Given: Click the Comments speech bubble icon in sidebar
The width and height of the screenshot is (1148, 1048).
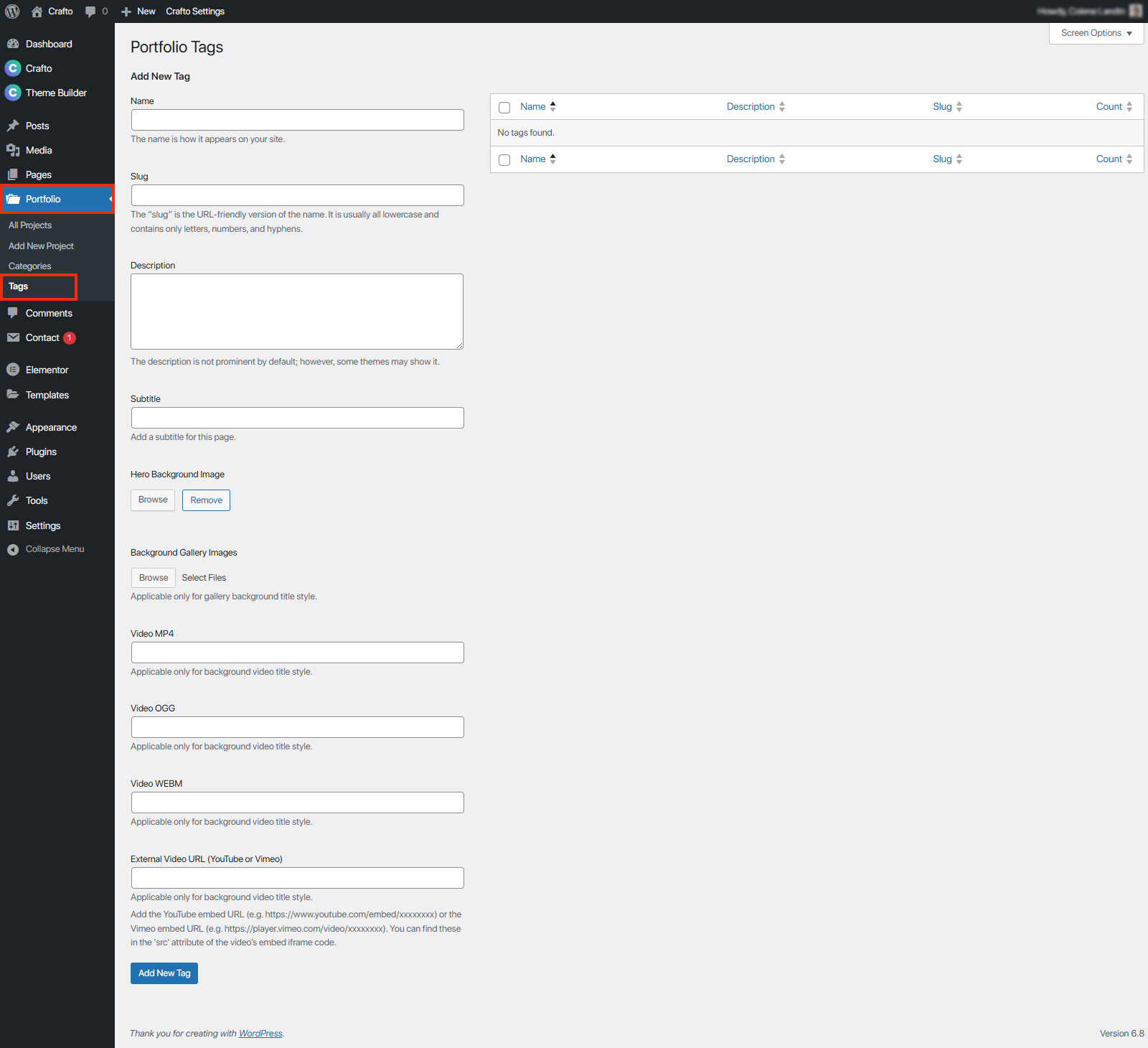Looking at the screenshot, I should 13,313.
